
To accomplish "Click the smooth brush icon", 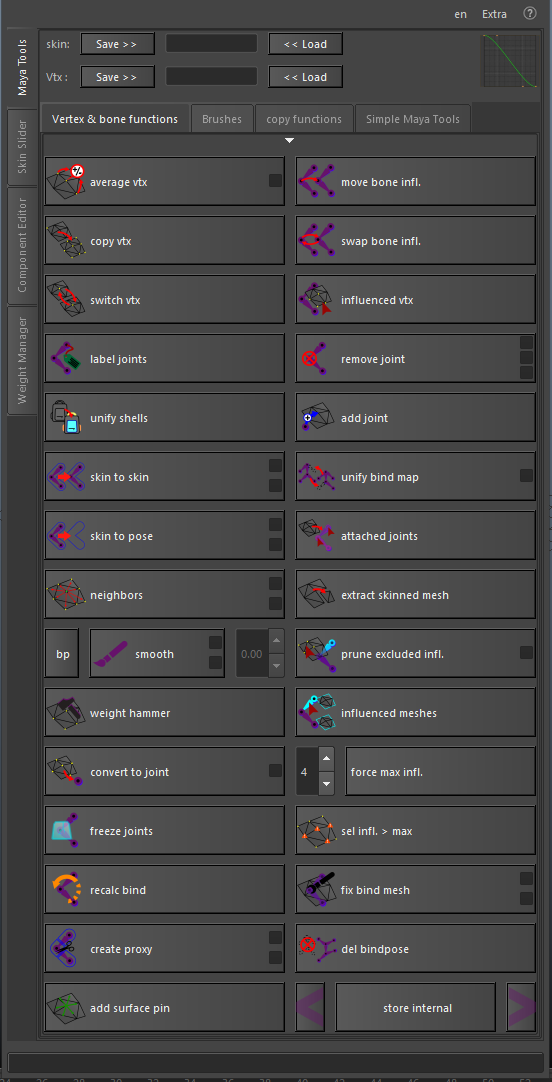I will (x=110, y=653).
